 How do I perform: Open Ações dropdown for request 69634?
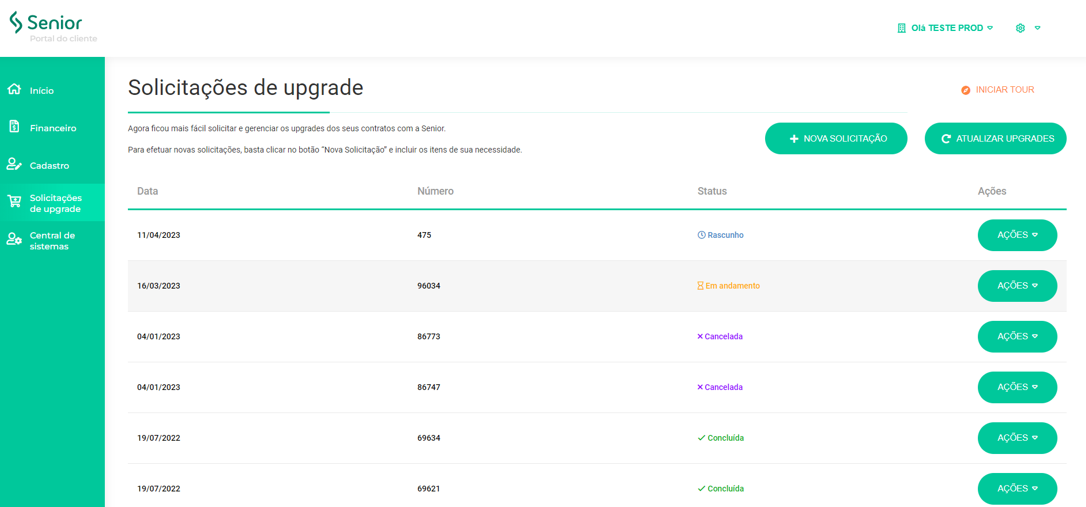pyautogui.click(x=1017, y=438)
